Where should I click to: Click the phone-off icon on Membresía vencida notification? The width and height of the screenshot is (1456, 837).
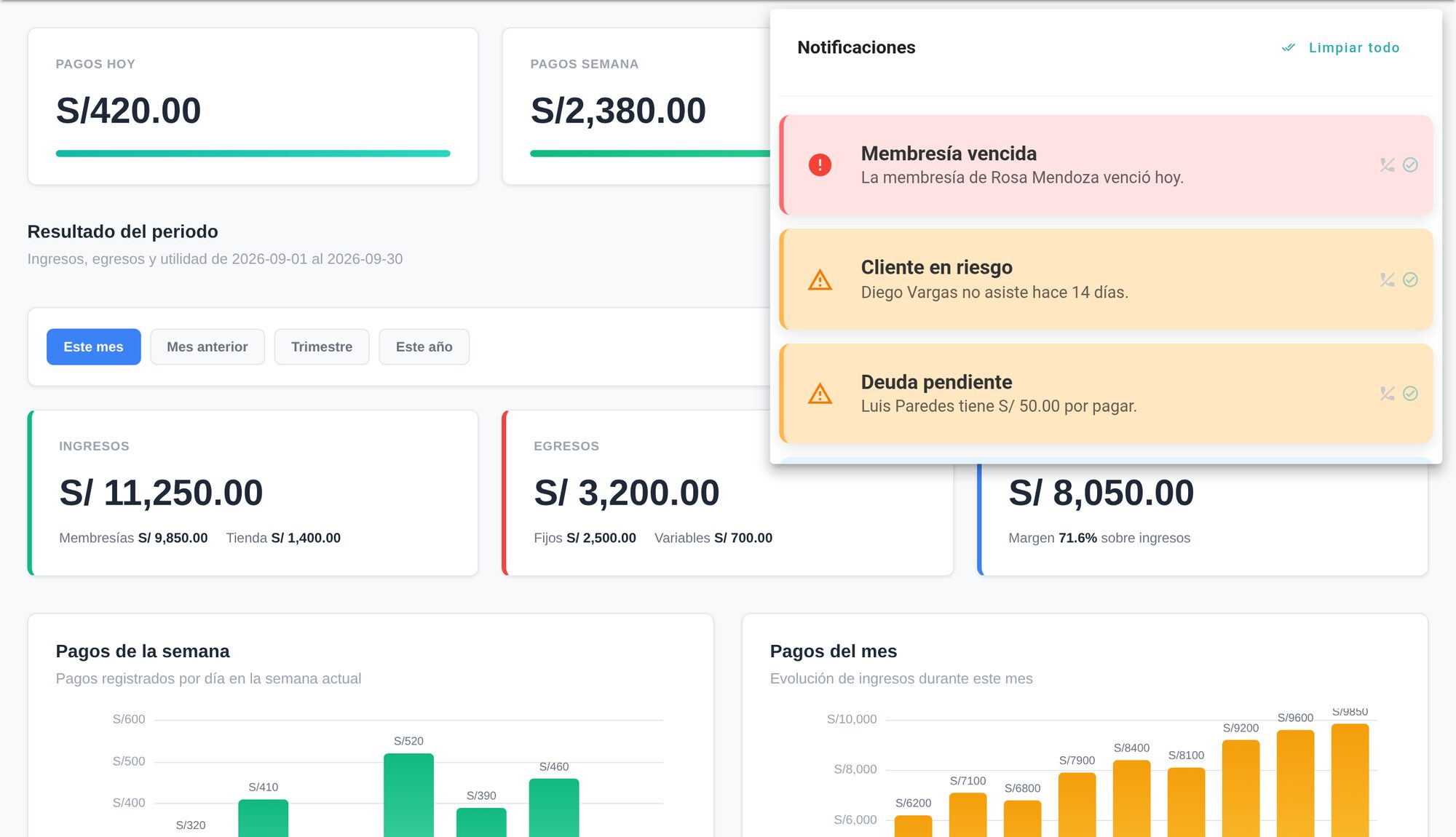coord(1387,165)
